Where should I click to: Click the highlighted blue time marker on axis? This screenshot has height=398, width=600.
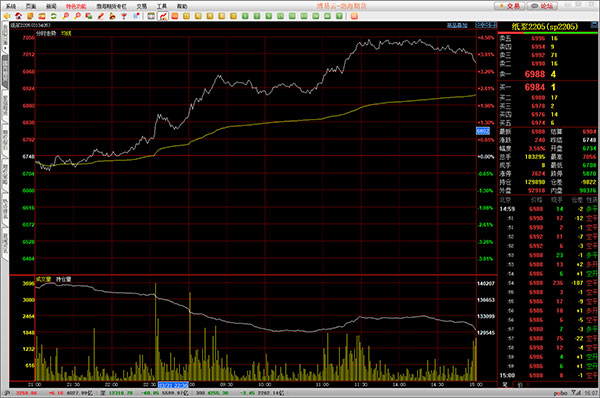(x=173, y=385)
